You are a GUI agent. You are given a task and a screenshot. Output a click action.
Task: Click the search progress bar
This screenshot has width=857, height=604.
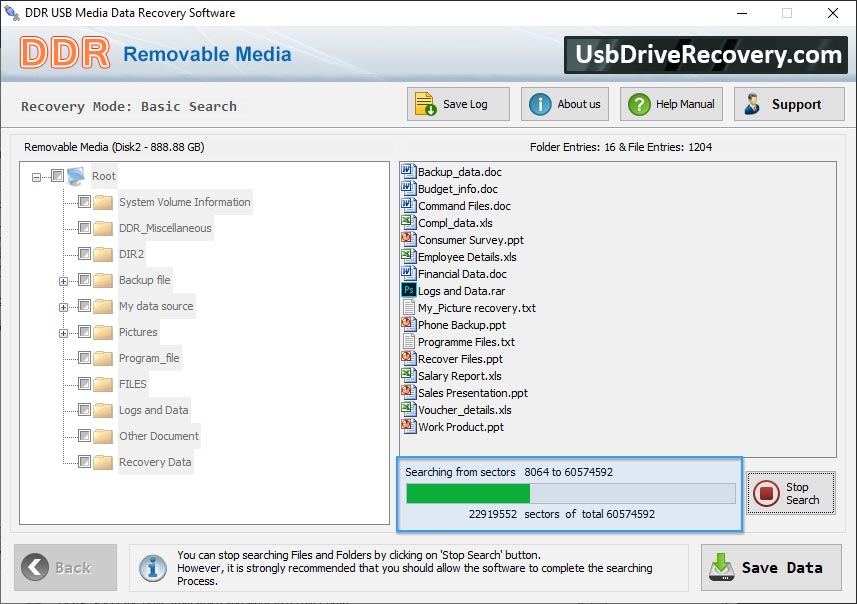pos(571,493)
